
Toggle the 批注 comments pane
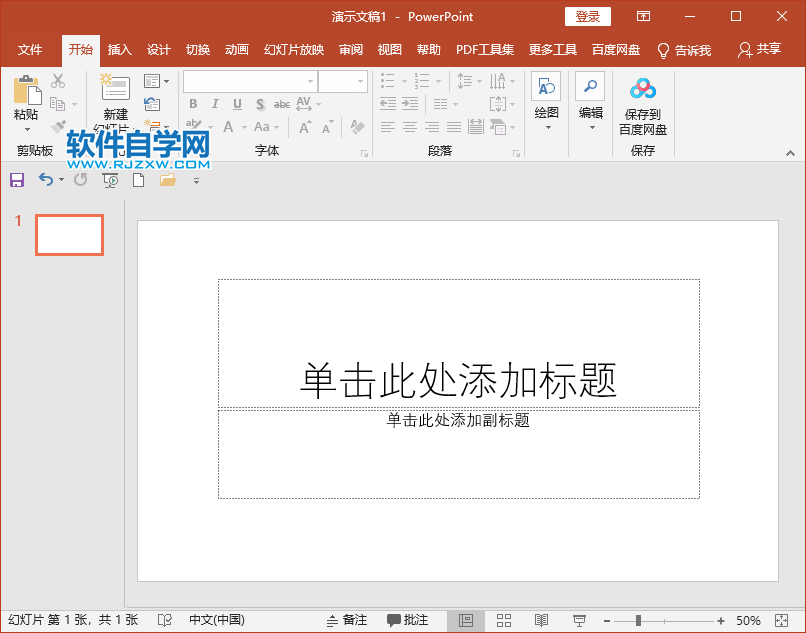pos(404,620)
